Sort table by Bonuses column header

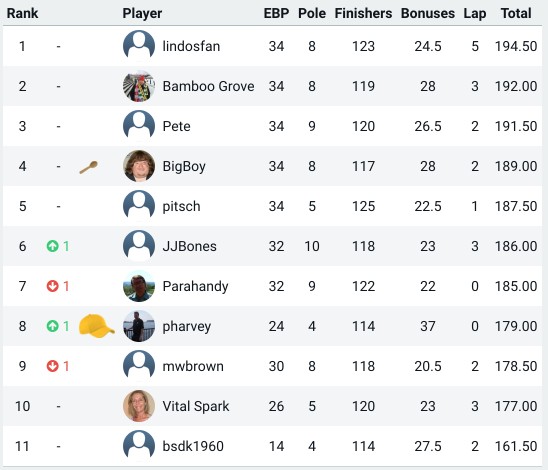click(428, 13)
